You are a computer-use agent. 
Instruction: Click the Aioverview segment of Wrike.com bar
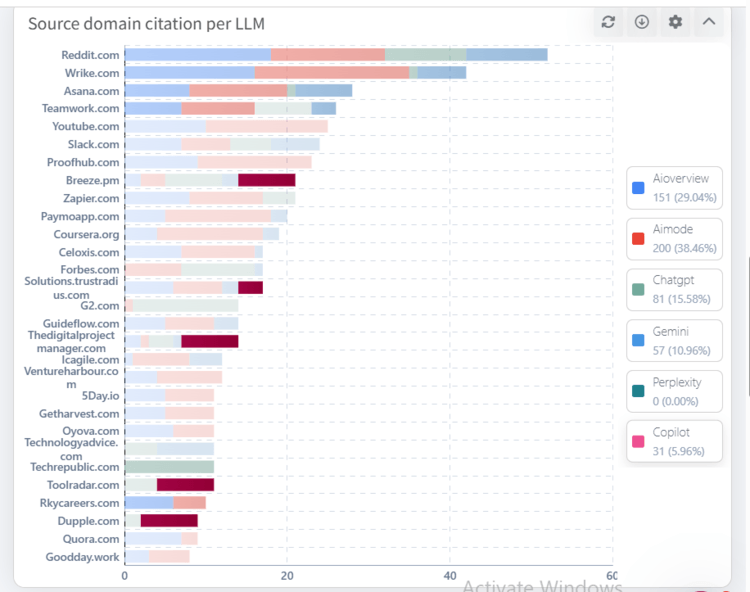point(190,73)
